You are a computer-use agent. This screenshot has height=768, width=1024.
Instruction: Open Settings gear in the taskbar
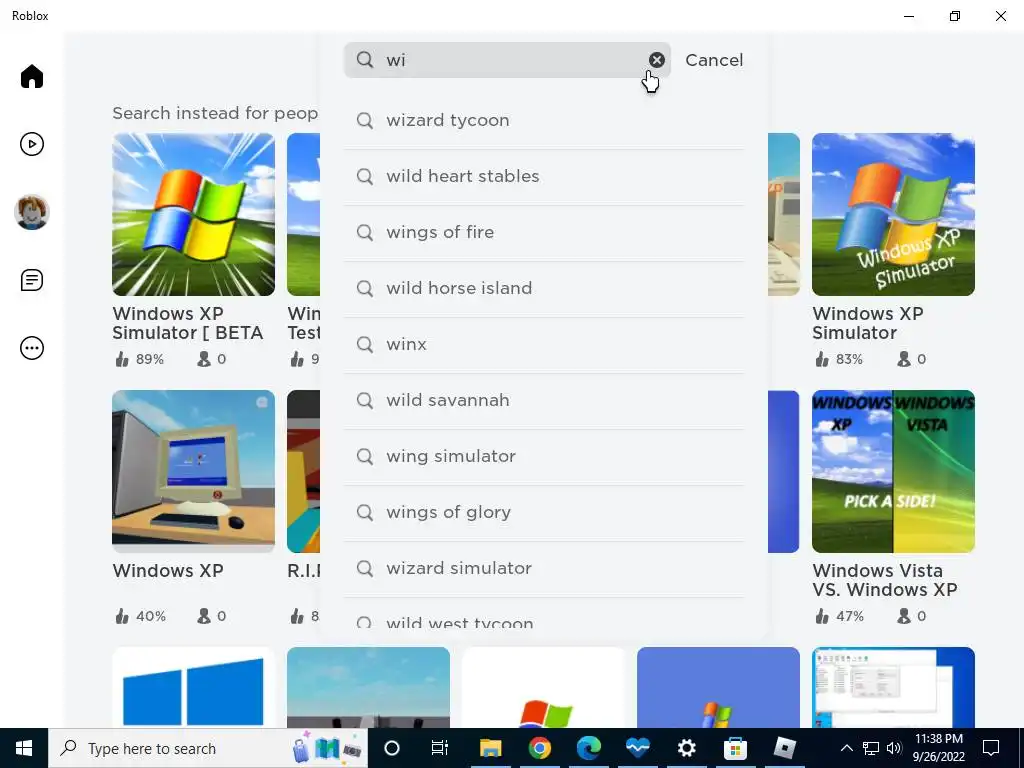point(686,748)
